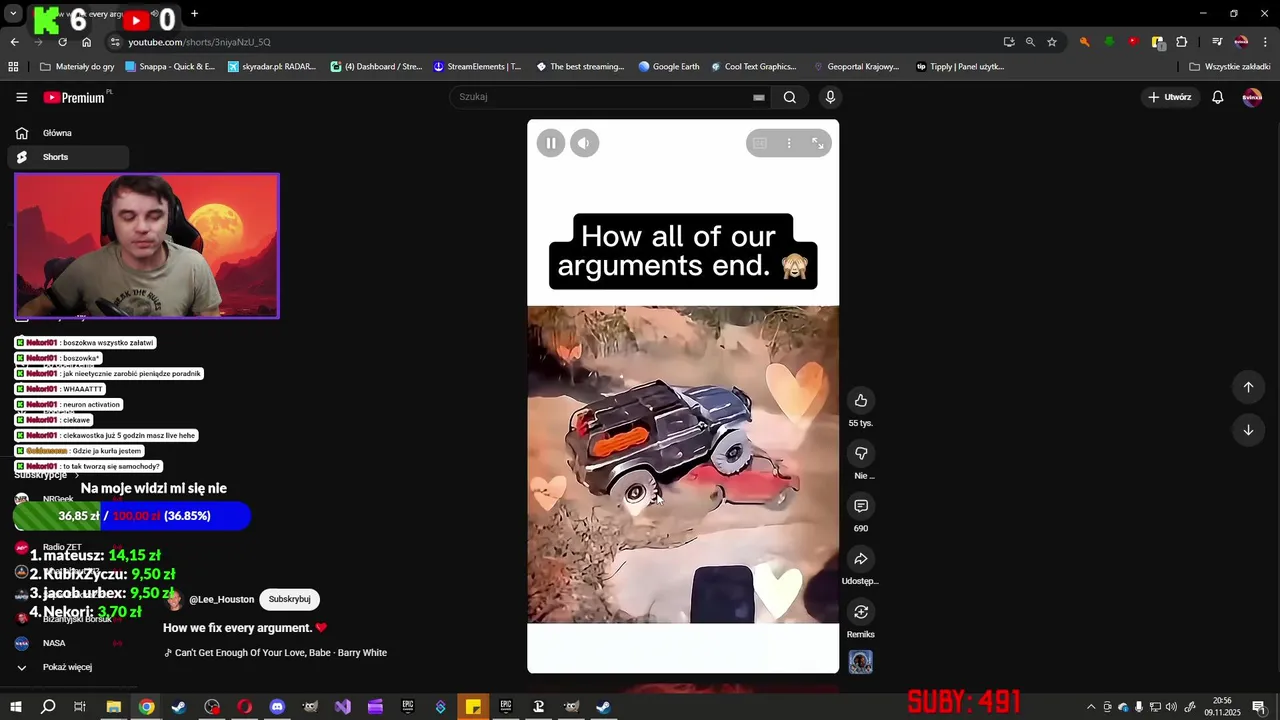Open Cool Text Graphics bookmark
Viewport: 1280px width, 720px height.
point(754,67)
